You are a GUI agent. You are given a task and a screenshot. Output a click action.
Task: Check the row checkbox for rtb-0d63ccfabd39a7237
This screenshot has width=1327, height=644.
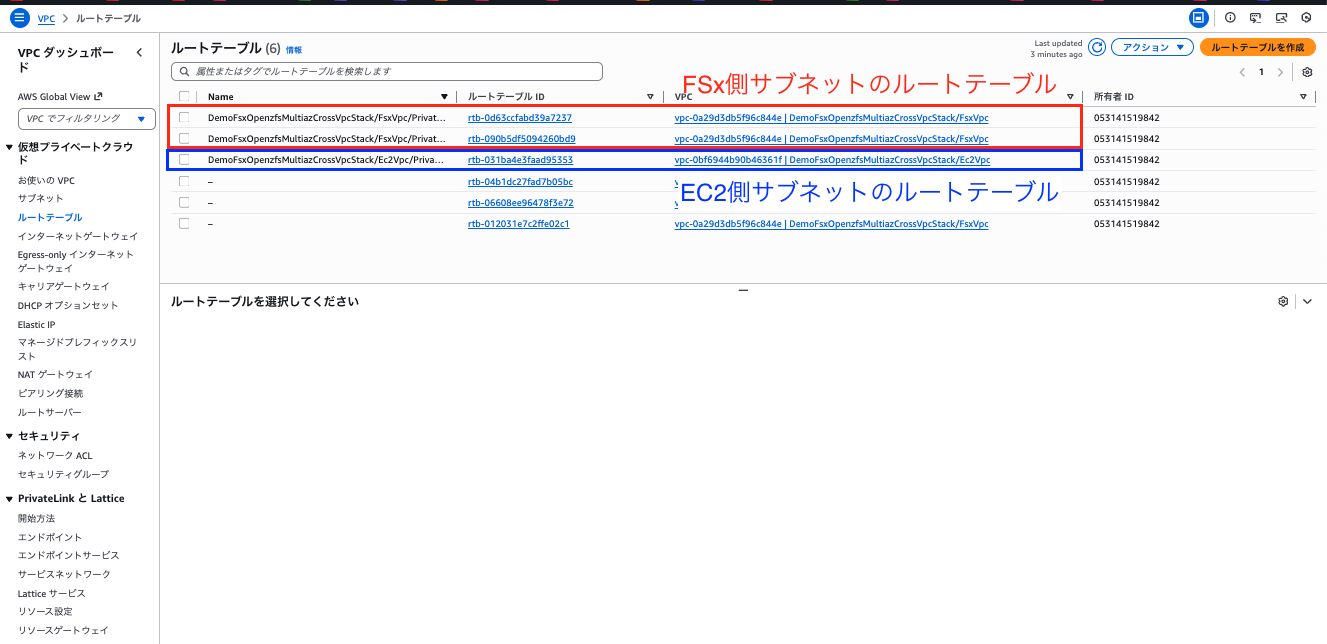click(182, 117)
